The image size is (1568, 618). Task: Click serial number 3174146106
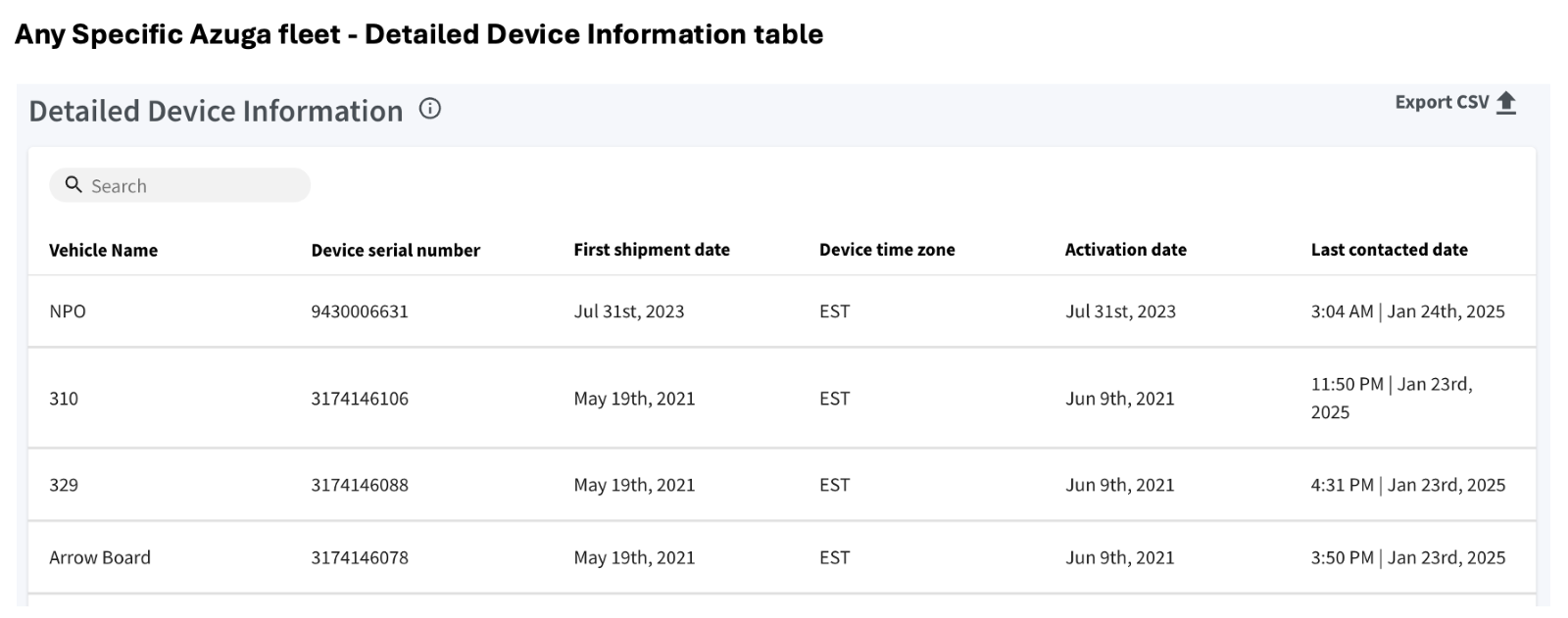[x=360, y=399]
